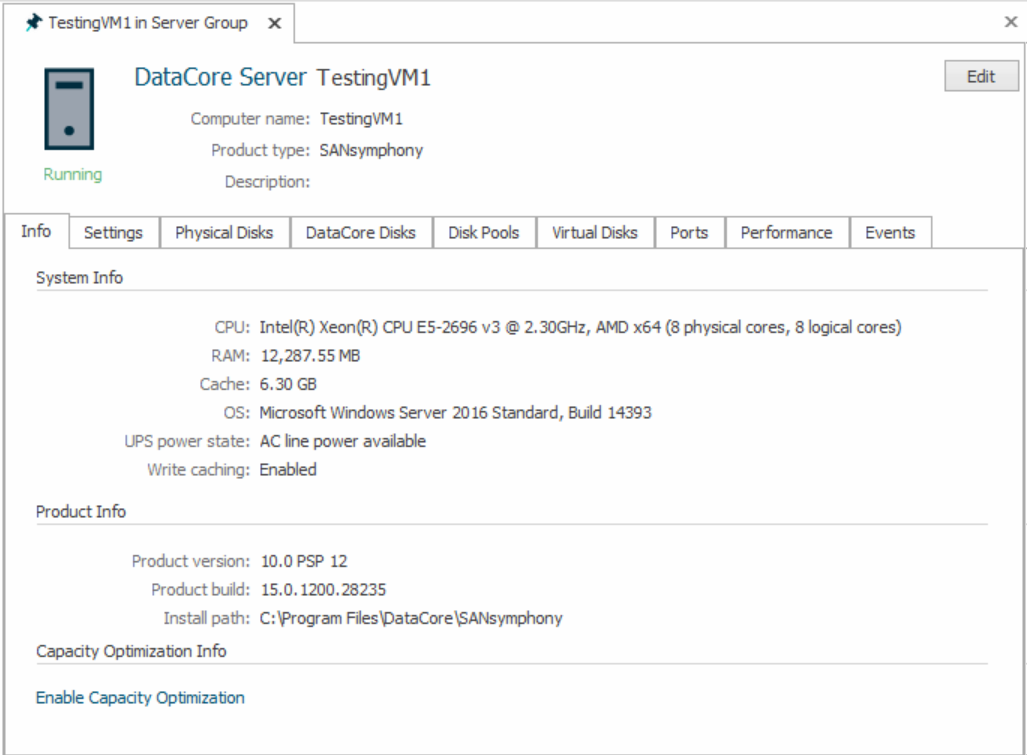View the Virtual Disks tab

[x=594, y=233]
